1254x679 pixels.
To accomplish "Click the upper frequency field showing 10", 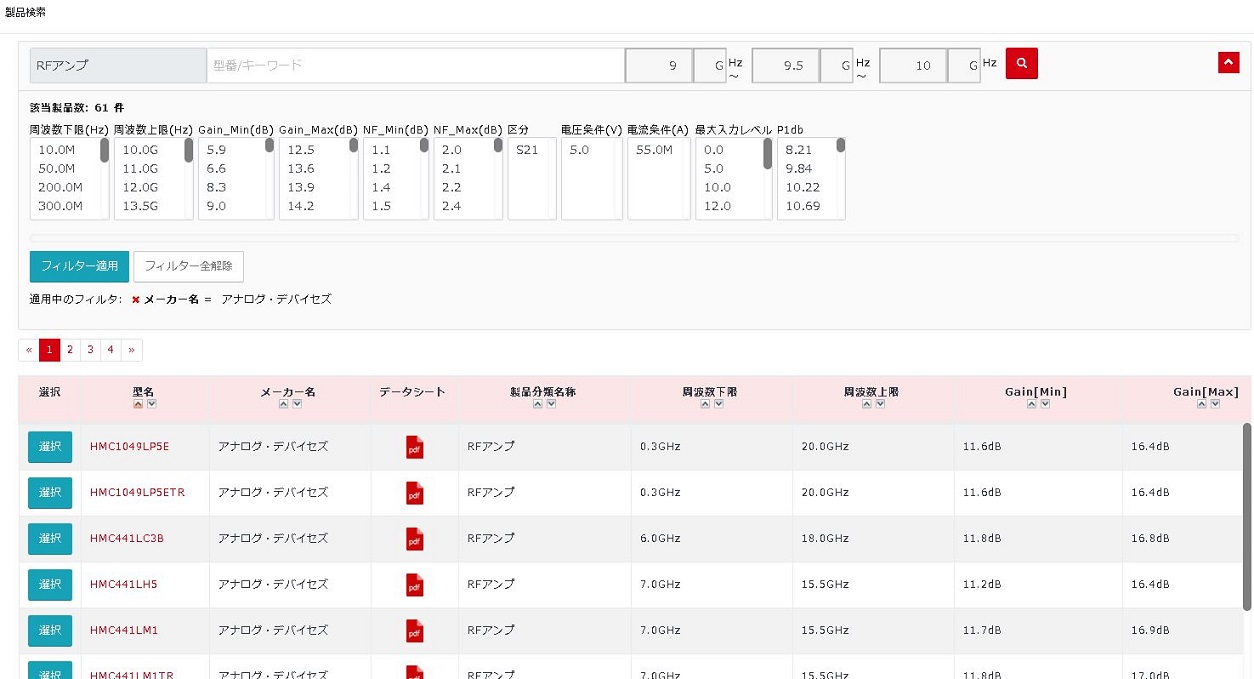I will click(914, 65).
